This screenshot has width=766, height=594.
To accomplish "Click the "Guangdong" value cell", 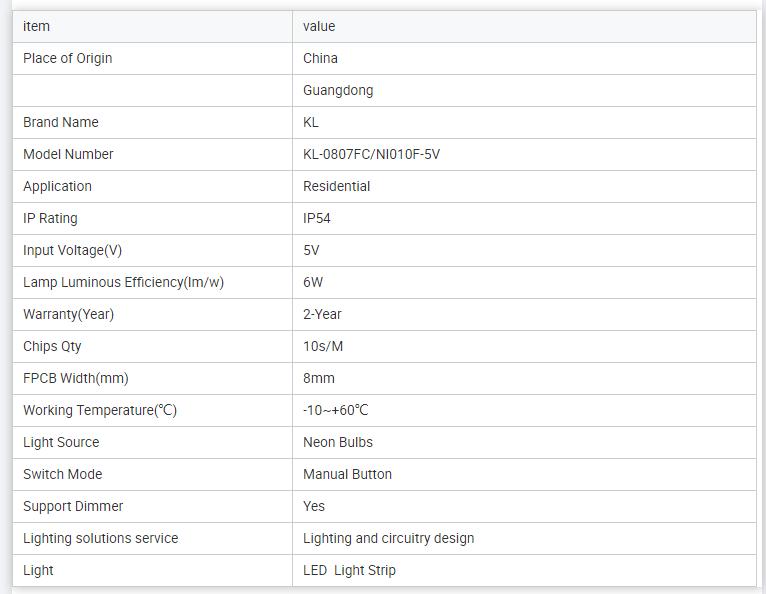I will (338, 90).
